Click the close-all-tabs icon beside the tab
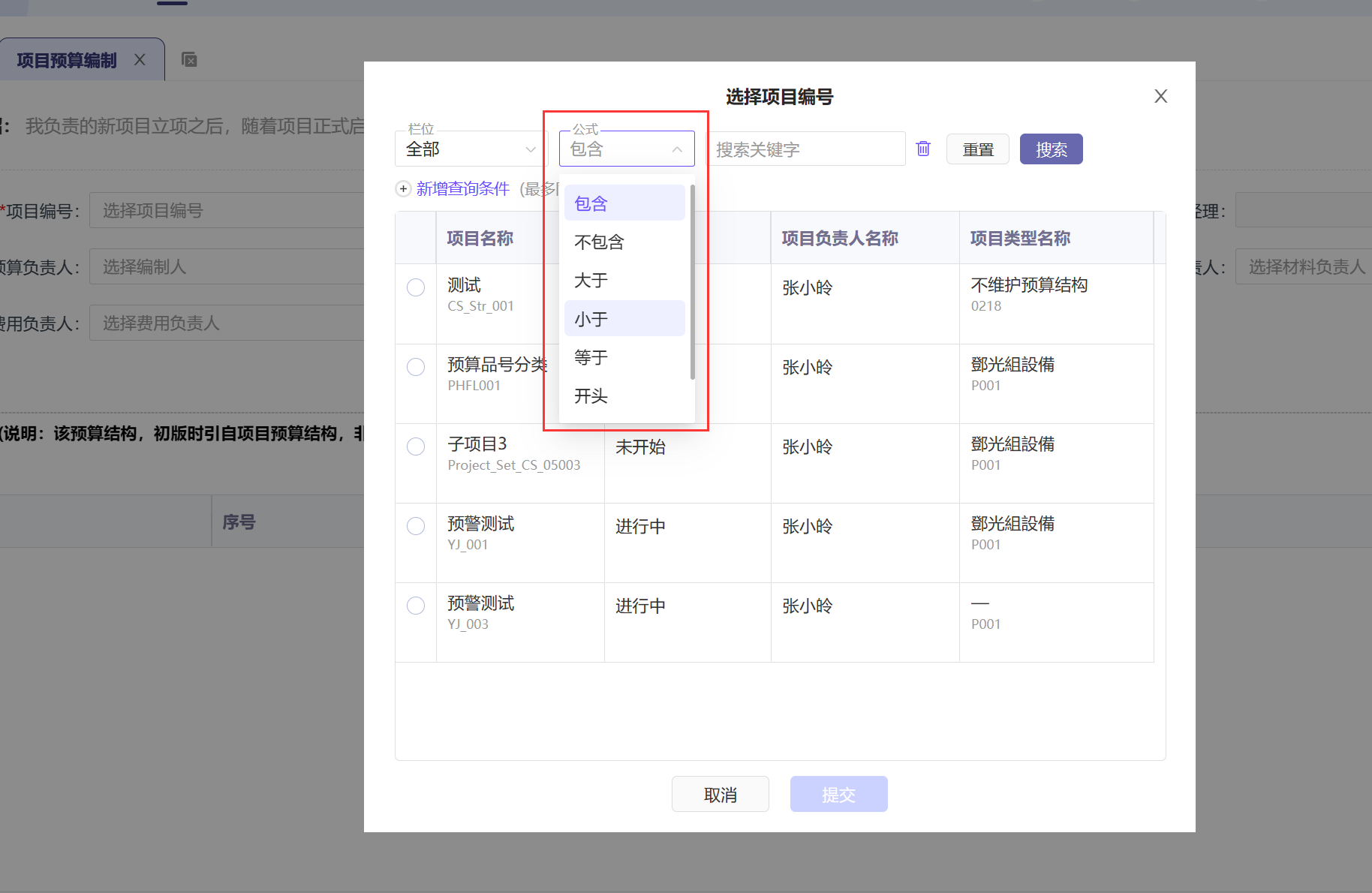This screenshot has height=893, width=1372. point(189,60)
